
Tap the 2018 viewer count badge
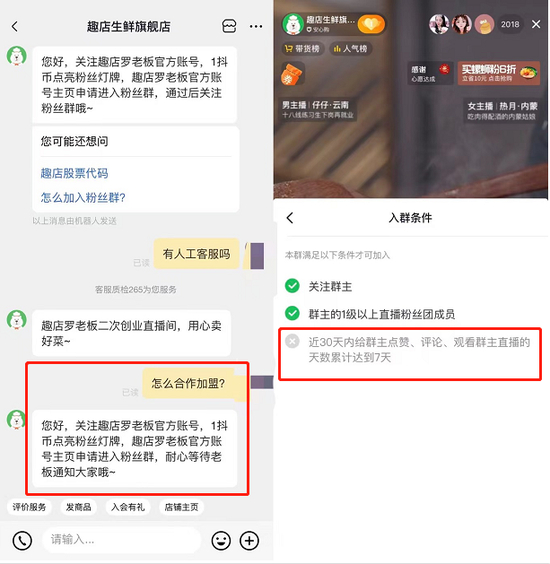510,24
